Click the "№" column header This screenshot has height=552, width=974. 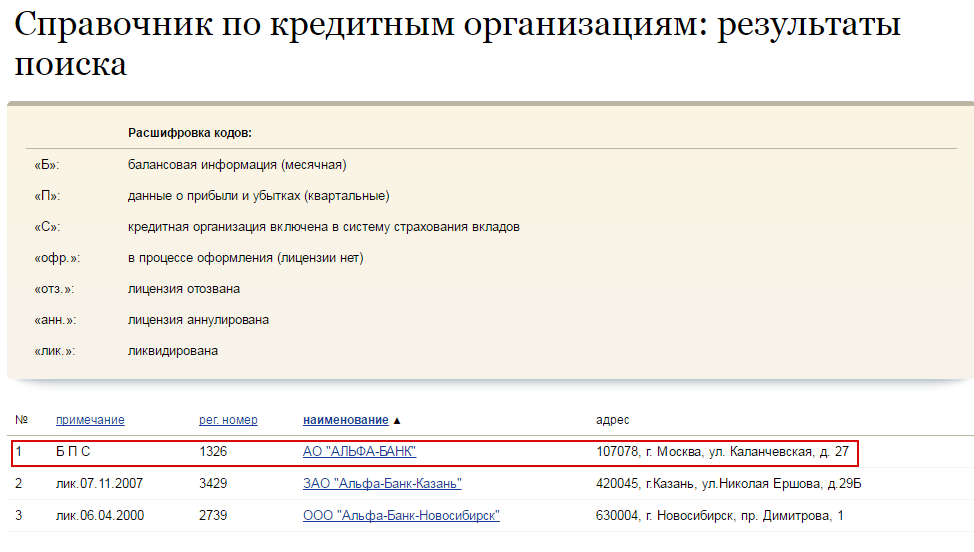pyautogui.click(x=22, y=420)
